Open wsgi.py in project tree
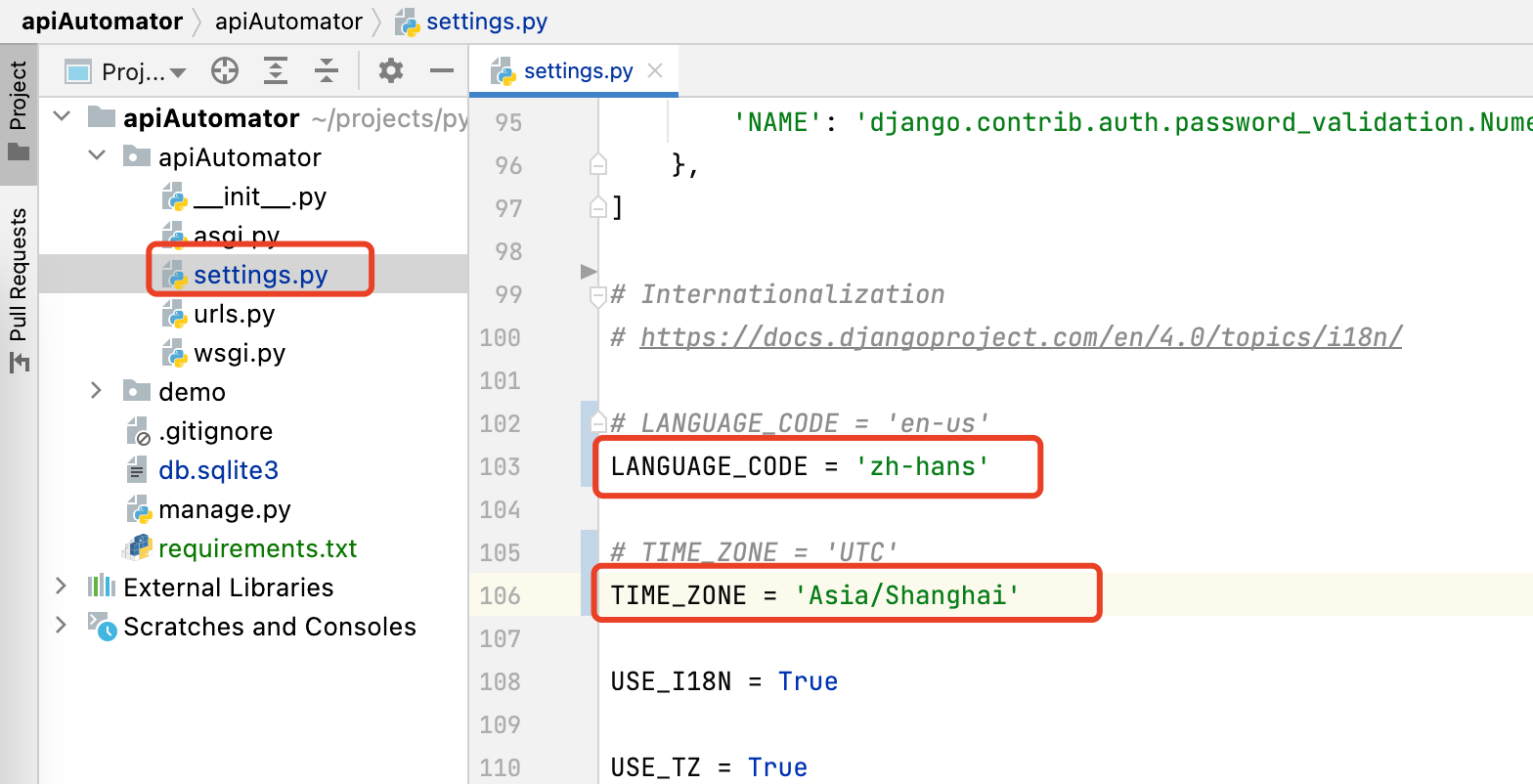 pyautogui.click(x=224, y=353)
